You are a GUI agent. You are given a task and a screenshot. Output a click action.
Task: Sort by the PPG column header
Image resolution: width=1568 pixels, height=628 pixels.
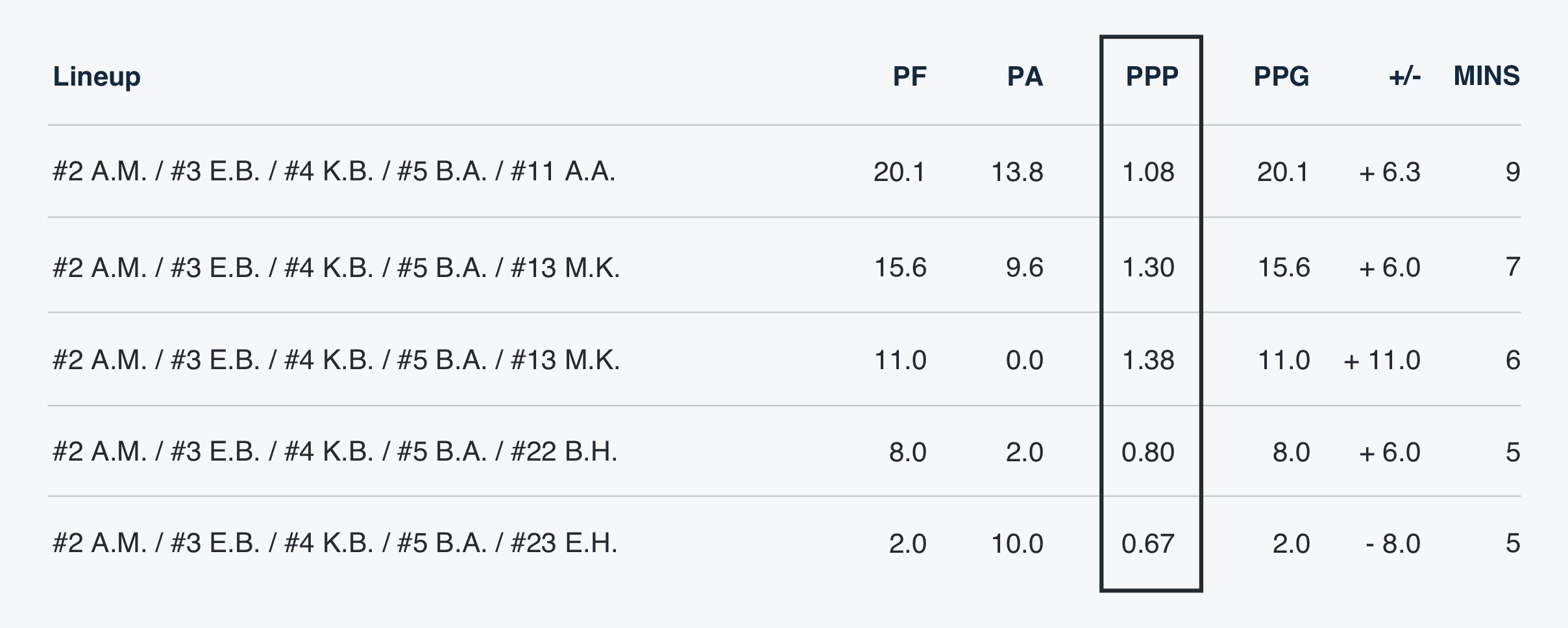[1281, 77]
